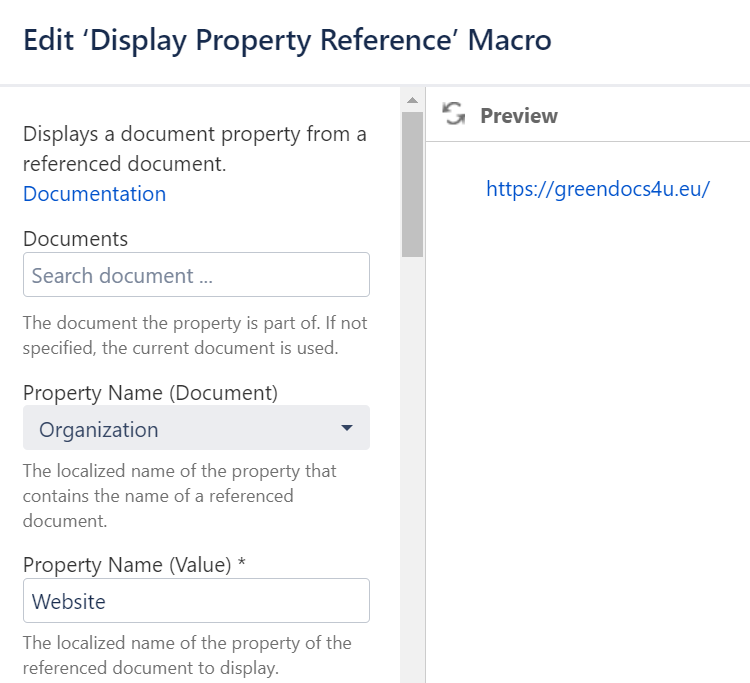Screen dimensions: 750x683
Task: Click the scrollbar up arrow
Action: coord(412,100)
